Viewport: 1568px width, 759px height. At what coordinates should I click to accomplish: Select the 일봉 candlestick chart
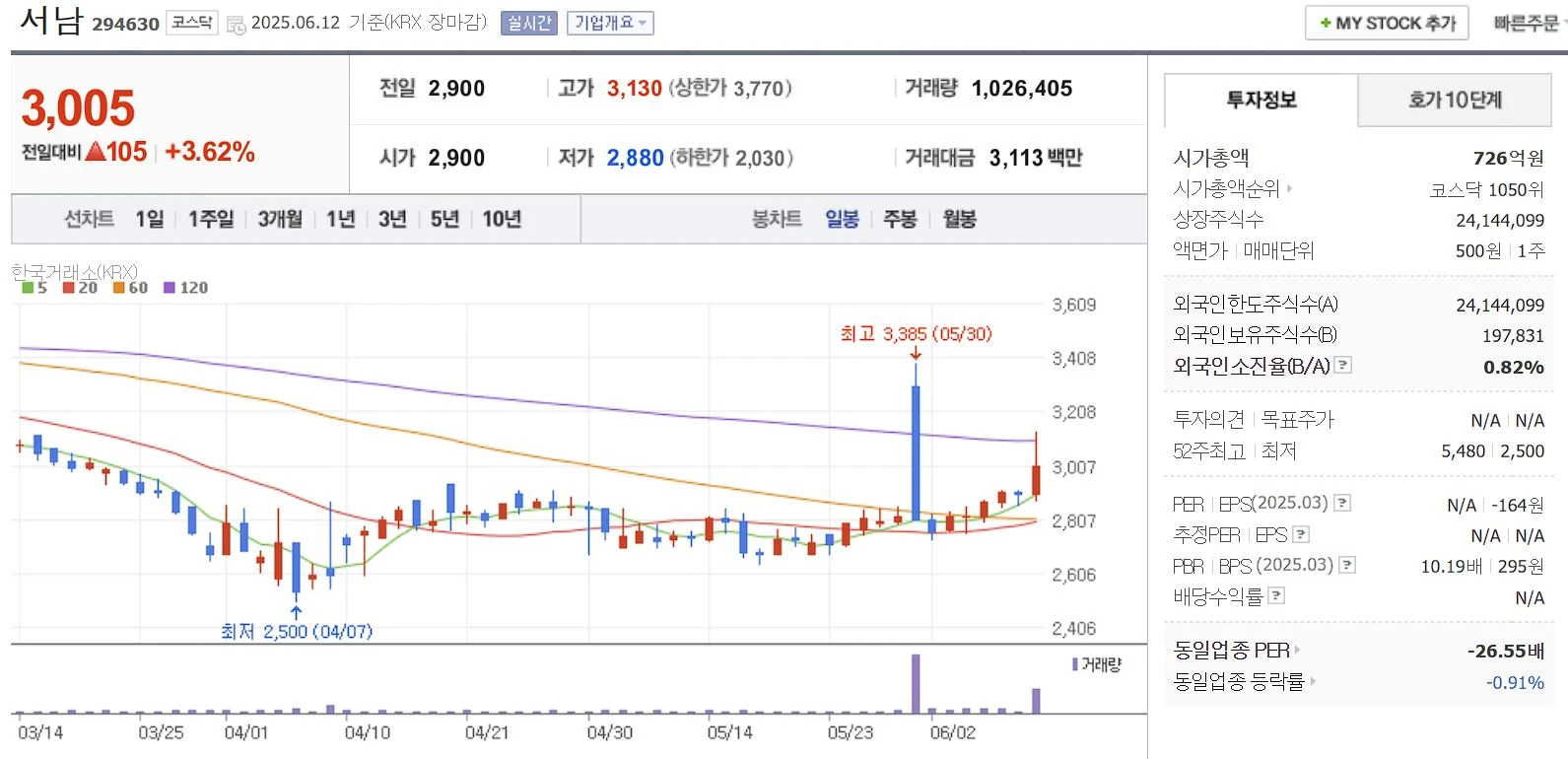tap(842, 219)
